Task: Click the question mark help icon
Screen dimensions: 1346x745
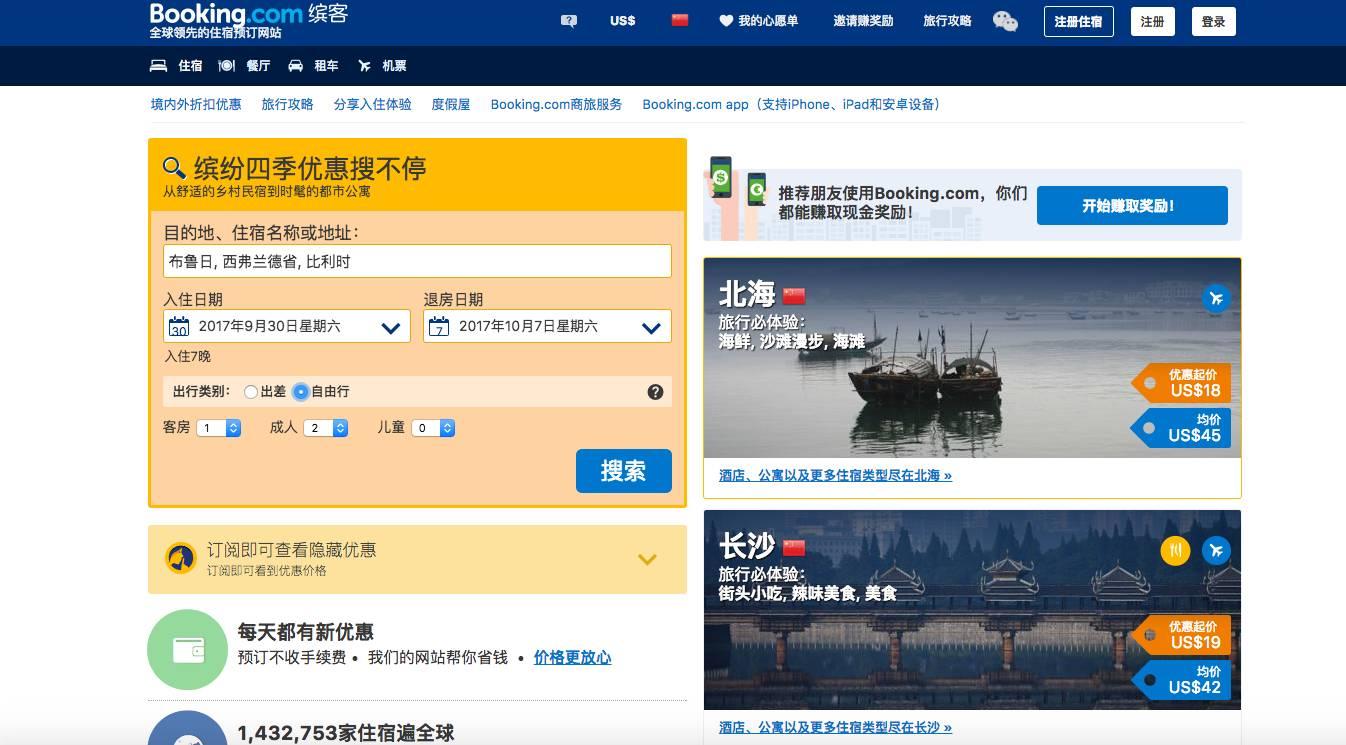Action: [x=655, y=392]
